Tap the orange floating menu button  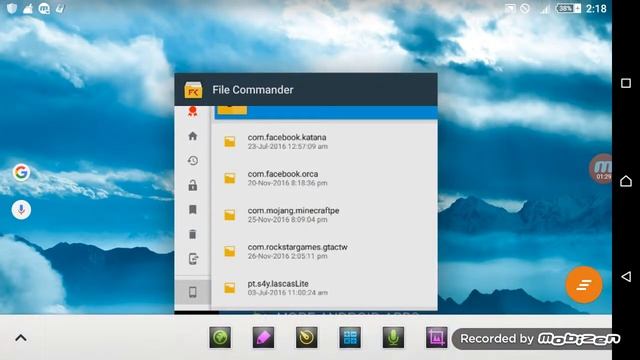[x=584, y=284]
